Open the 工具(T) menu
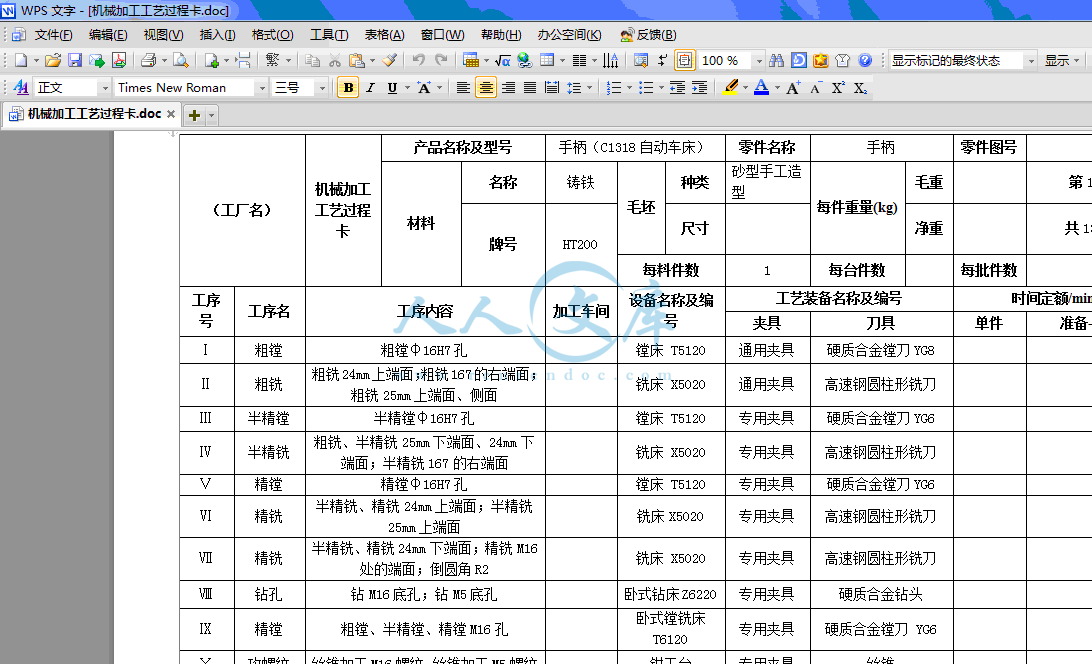1092x664 pixels. click(x=329, y=35)
